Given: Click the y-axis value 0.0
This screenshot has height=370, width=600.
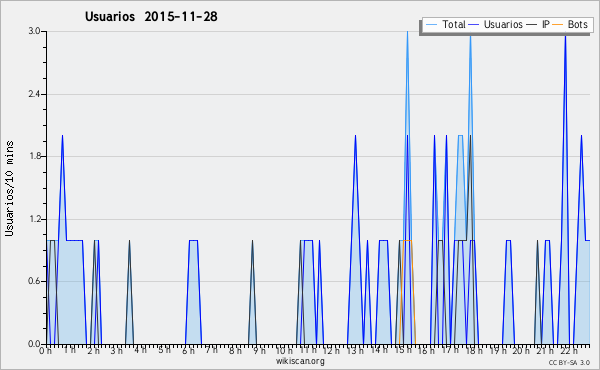Looking at the screenshot, I should [34, 344].
